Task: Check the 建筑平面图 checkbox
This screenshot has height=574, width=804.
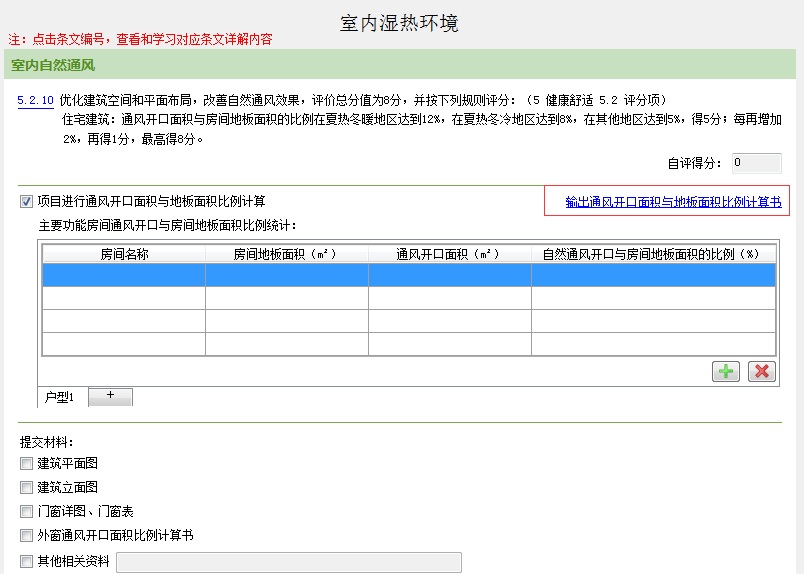Action: click(26, 463)
